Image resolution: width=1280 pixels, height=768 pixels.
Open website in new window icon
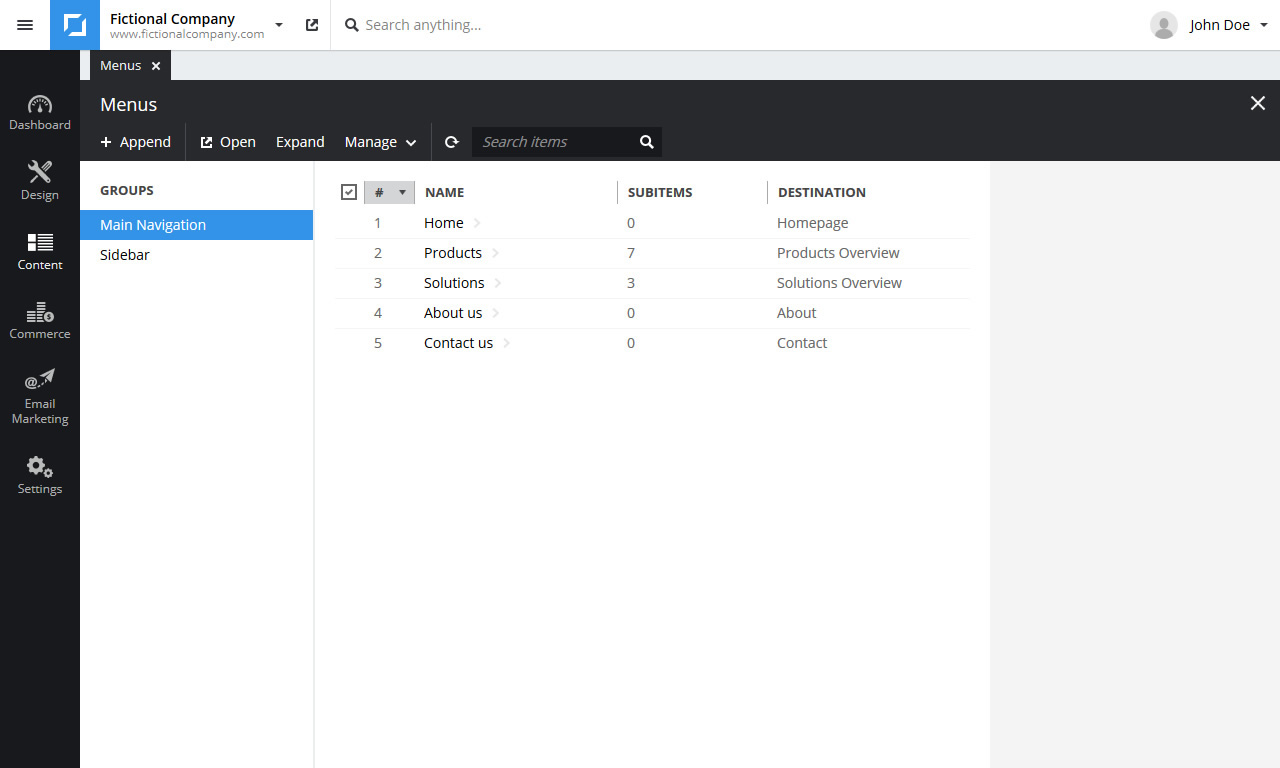pyautogui.click(x=312, y=25)
